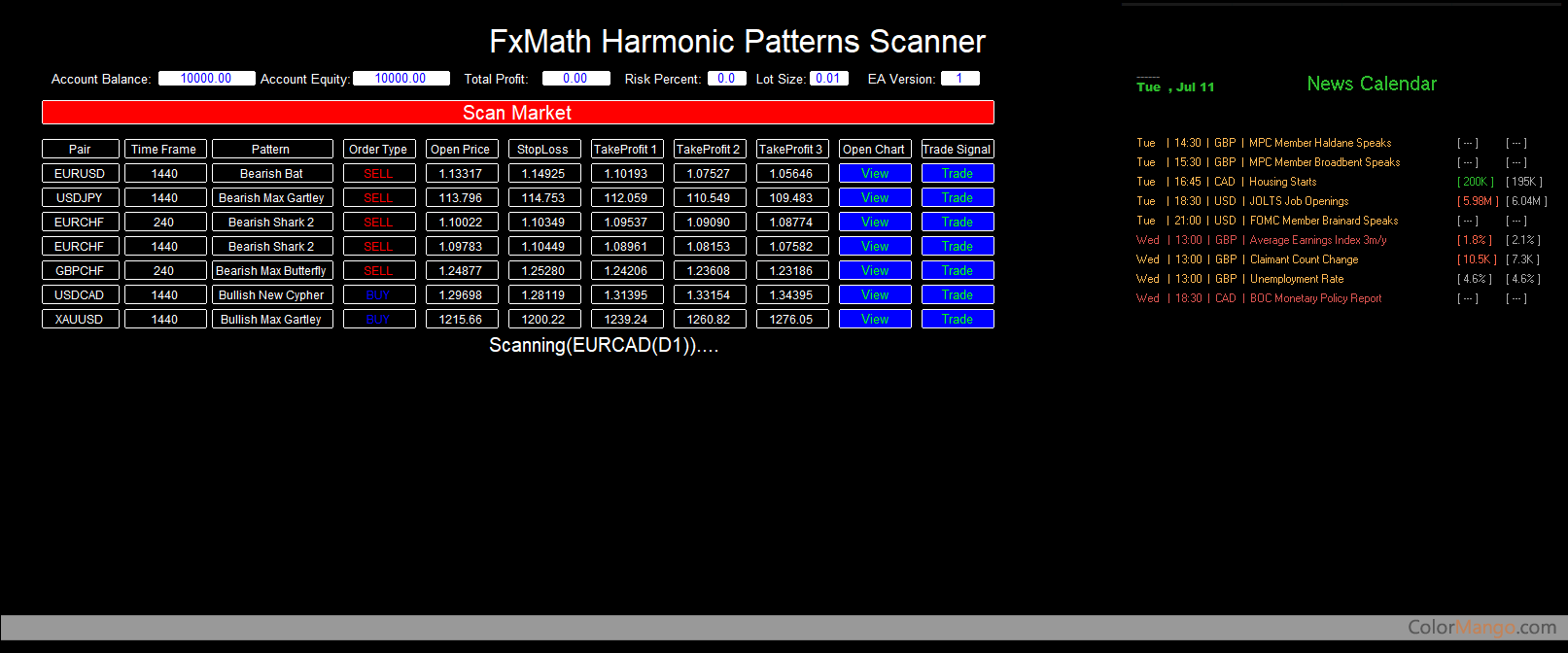Click Trade for USDCAD Bullish New Cypher

coord(958,294)
